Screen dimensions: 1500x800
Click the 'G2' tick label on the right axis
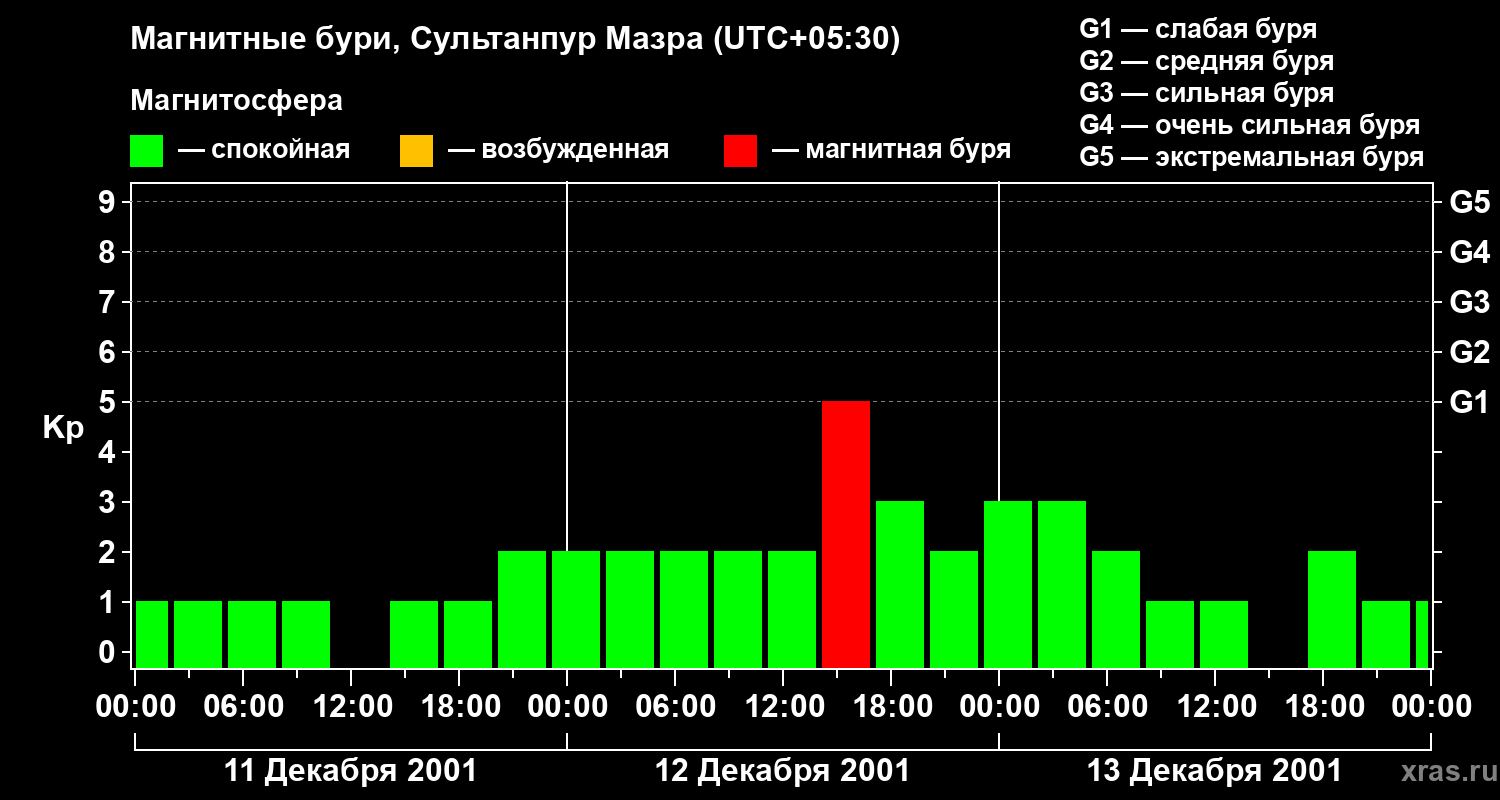click(x=1469, y=353)
